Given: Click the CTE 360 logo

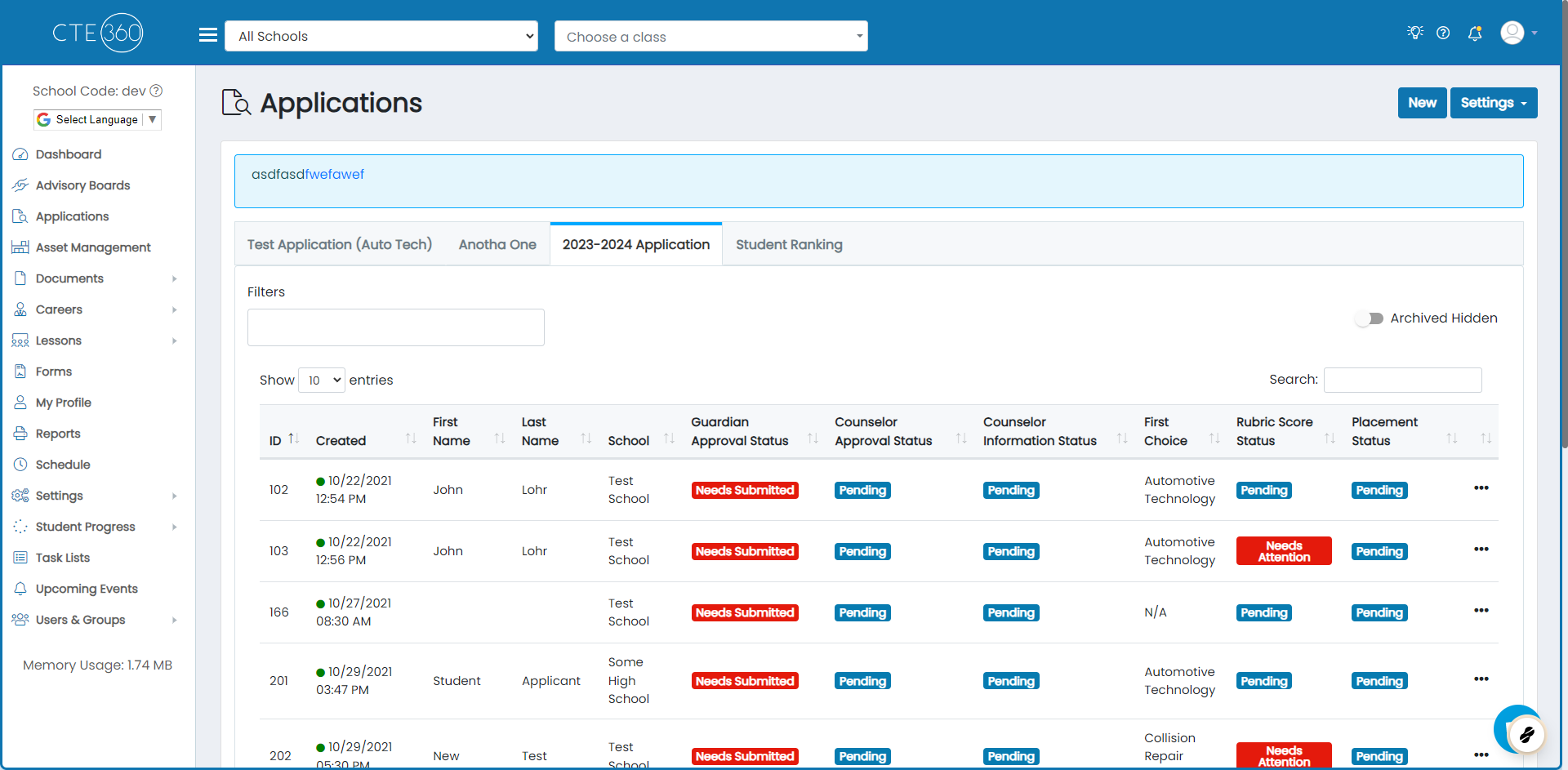Looking at the screenshot, I should tap(97, 33).
